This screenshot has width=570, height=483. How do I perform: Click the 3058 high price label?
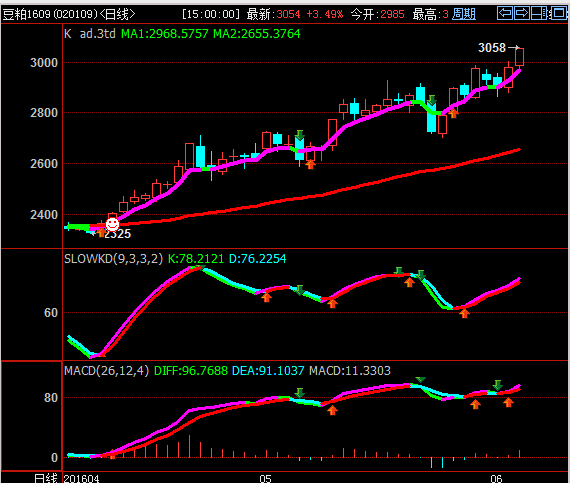(x=492, y=48)
